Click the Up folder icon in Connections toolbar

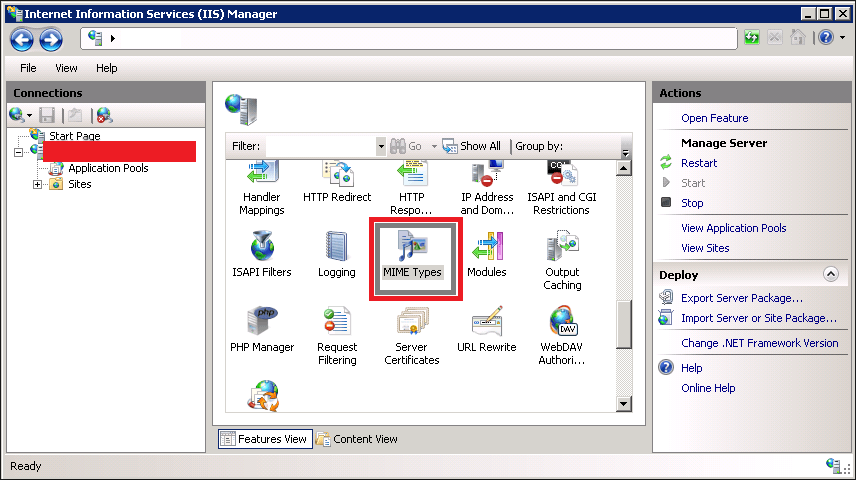75,115
